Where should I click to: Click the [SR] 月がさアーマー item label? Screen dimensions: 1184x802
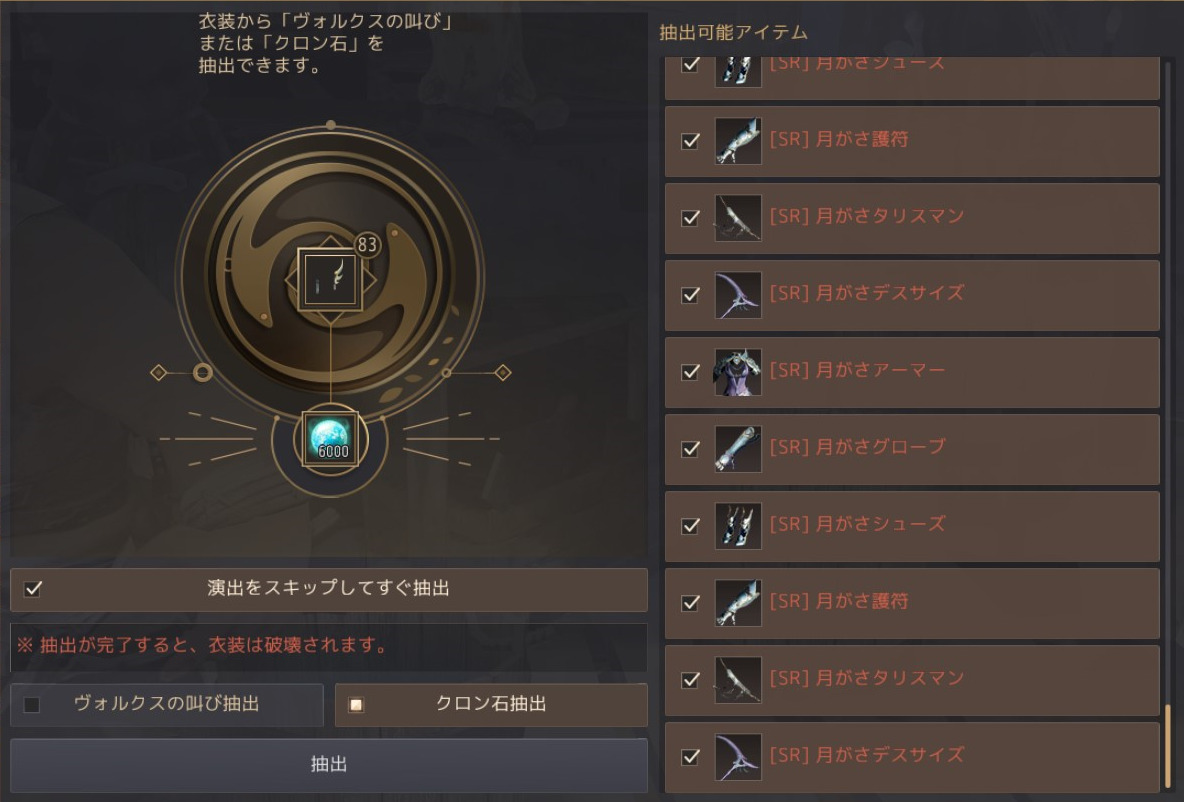point(857,370)
